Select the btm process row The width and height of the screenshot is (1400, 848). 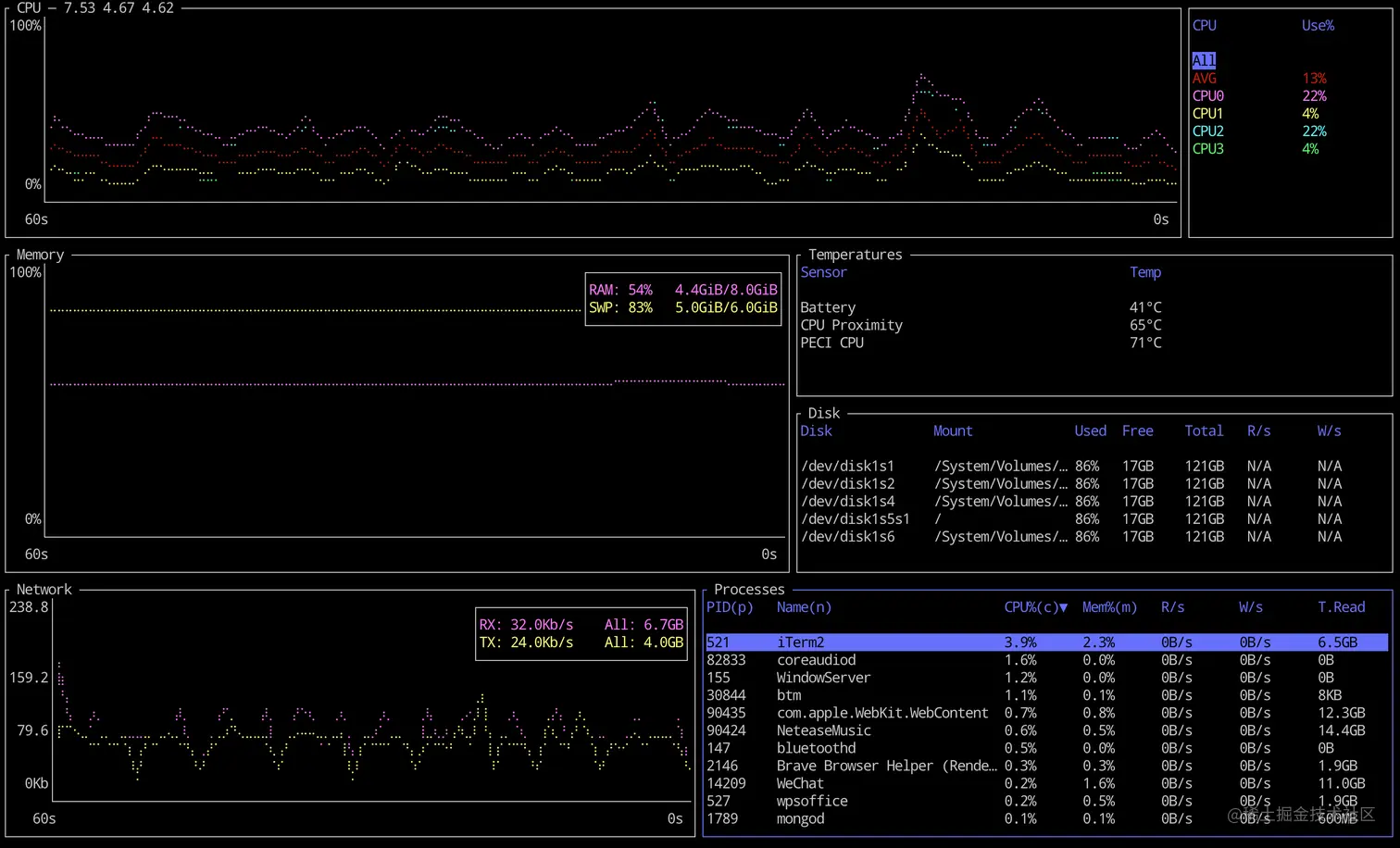click(1046, 695)
